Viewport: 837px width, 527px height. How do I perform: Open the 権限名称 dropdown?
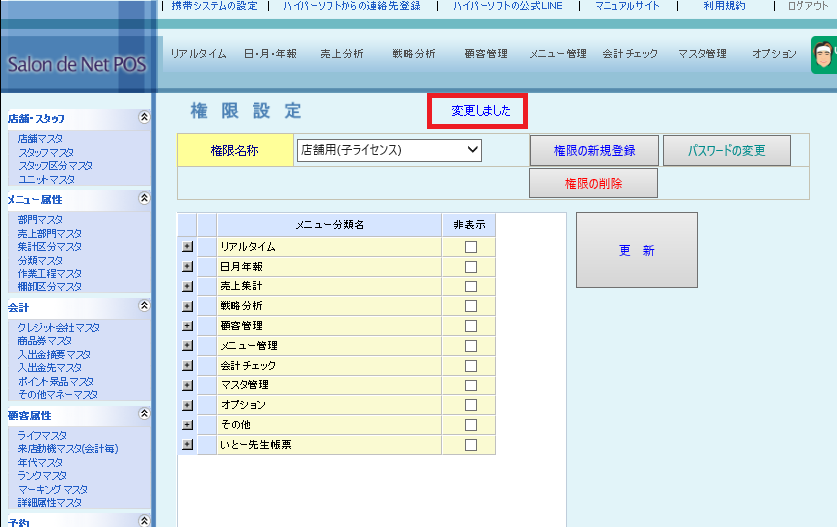point(389,150)
